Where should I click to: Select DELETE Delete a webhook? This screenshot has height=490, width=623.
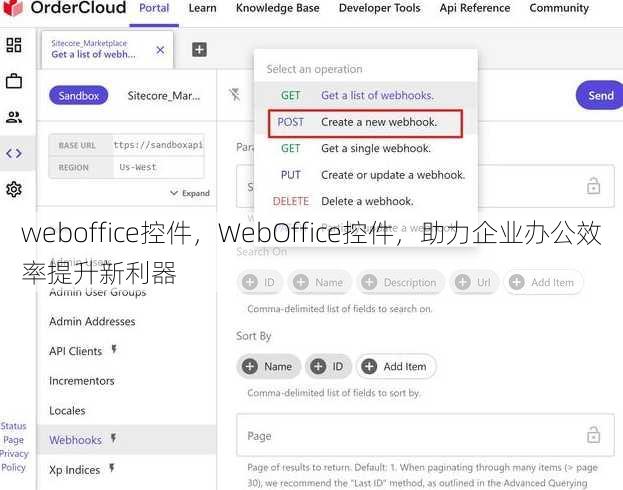[x=366, y=201]
